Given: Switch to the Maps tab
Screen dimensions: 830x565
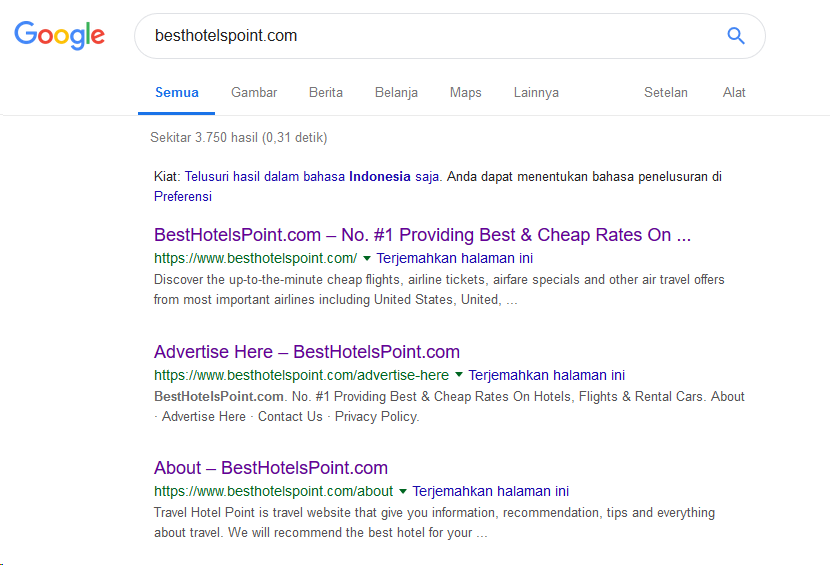Looking at the screenshot, I should click(465, 93).
